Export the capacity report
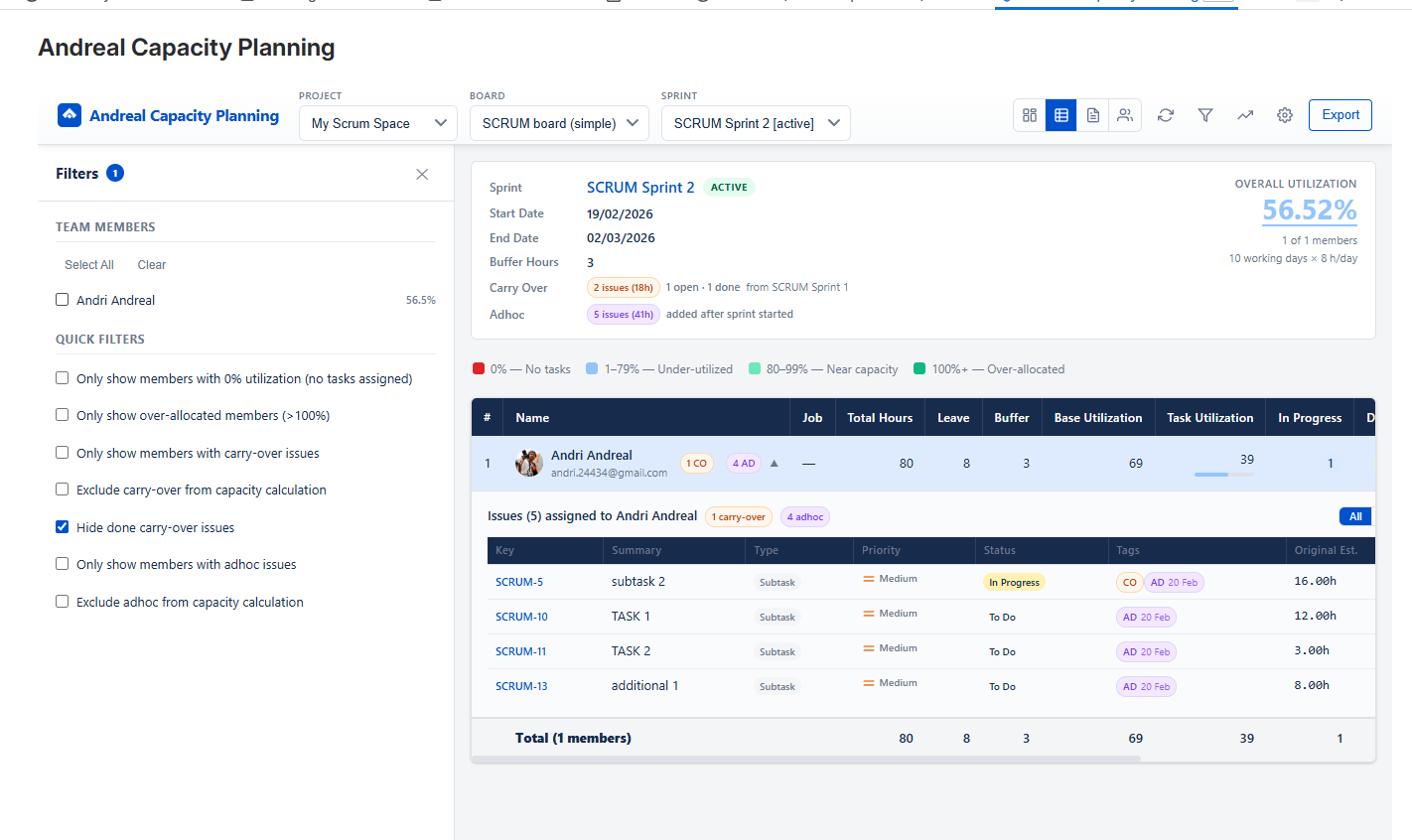The width and height of the screenshot is (1412, 840). [x=1340, y=115]
